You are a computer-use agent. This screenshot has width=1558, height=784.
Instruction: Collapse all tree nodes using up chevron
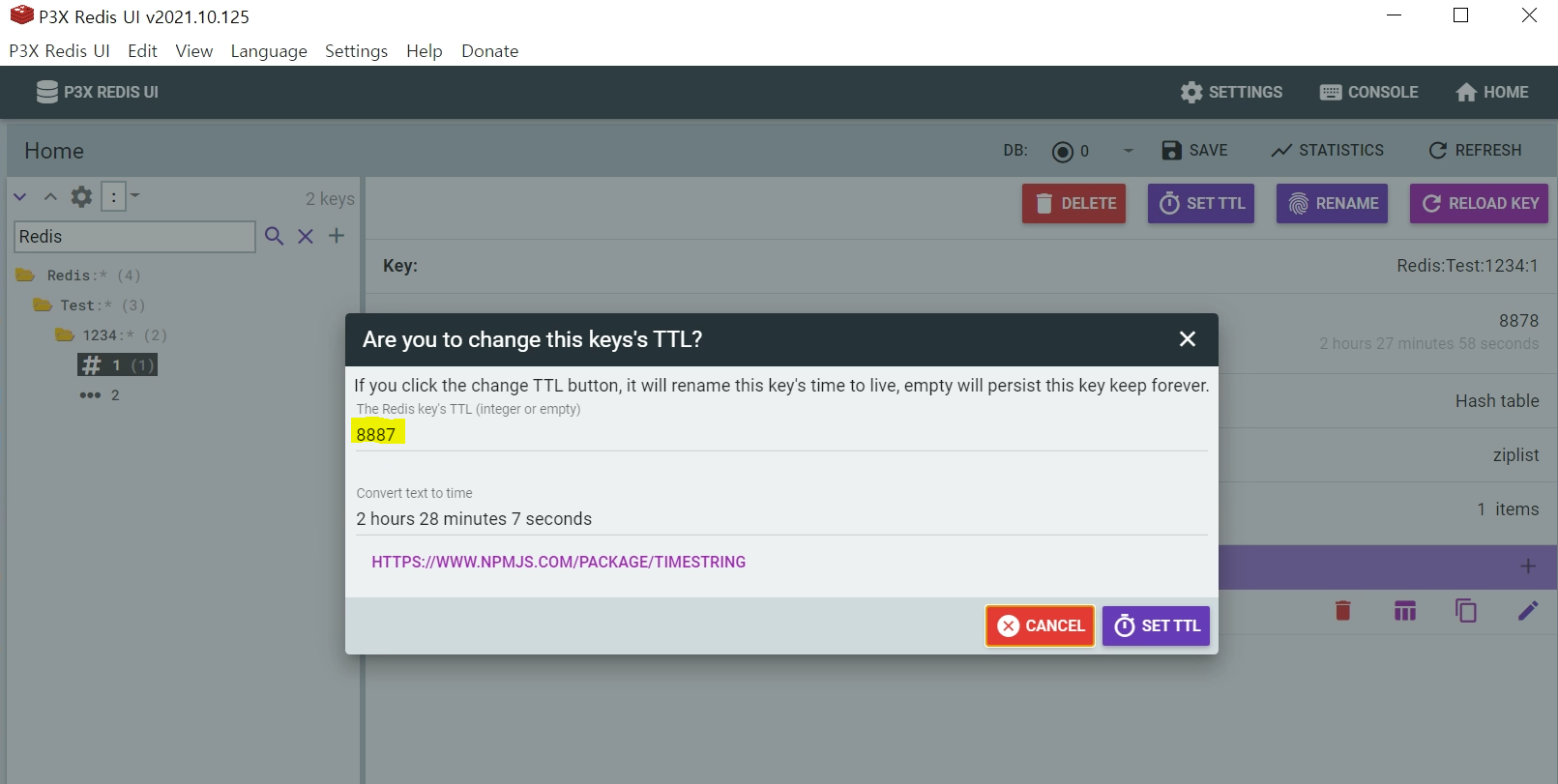pyautogui.click(x=50, y=197)
